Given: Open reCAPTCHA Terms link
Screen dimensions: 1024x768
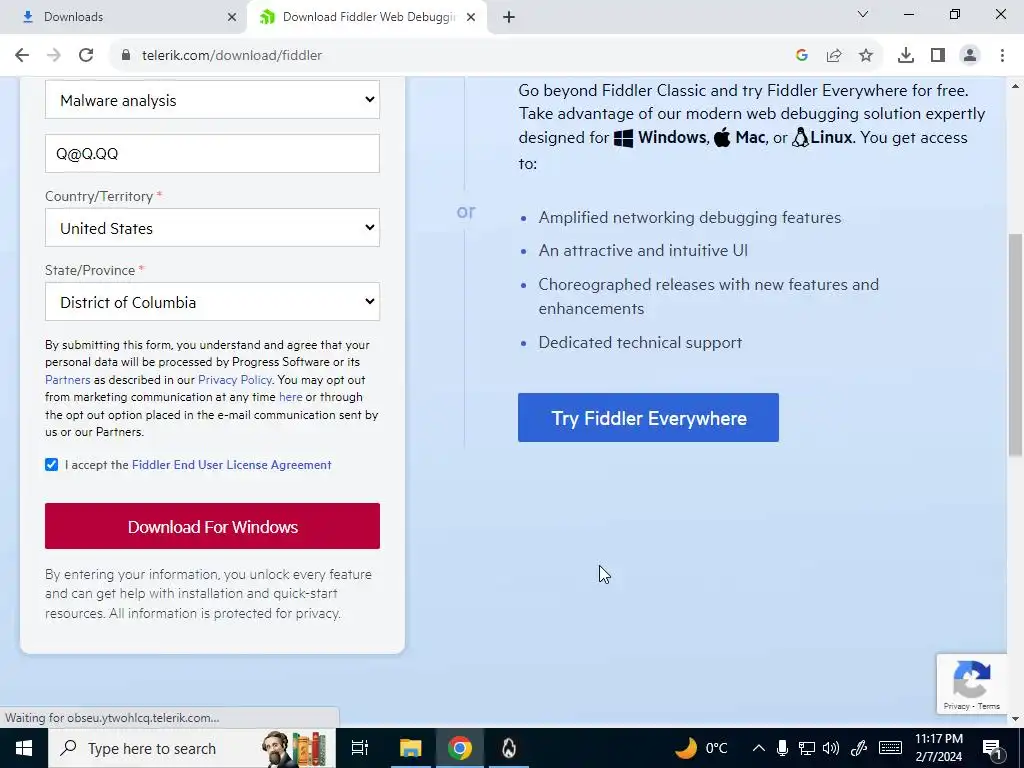Looking at the screenshot, I should point(989,706).
